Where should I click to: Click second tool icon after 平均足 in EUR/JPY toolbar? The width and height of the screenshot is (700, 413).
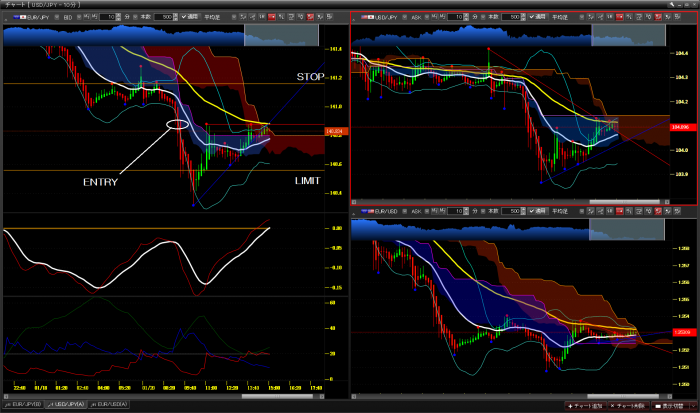click(252, 17)
